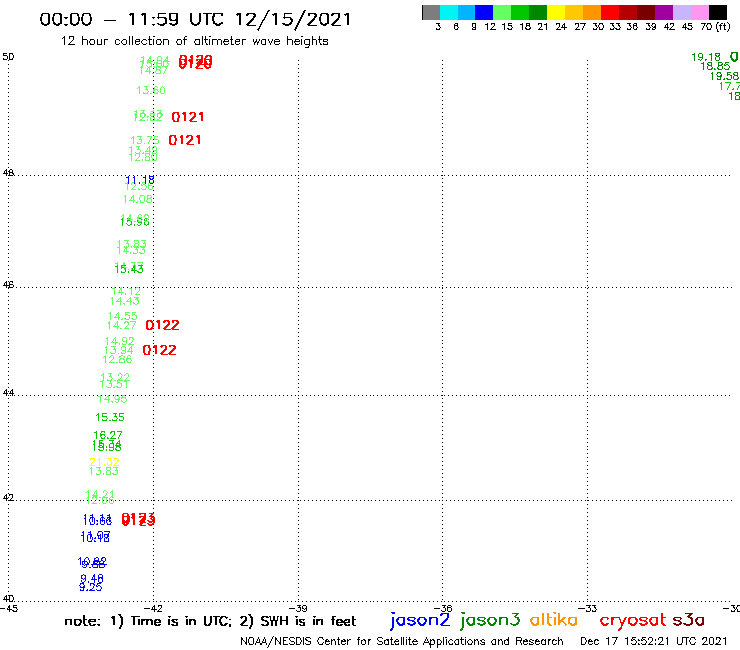The width and height of the screenshot is (740, 650).
Task: Click the orange altika legend label
Action: pos(554,620)
